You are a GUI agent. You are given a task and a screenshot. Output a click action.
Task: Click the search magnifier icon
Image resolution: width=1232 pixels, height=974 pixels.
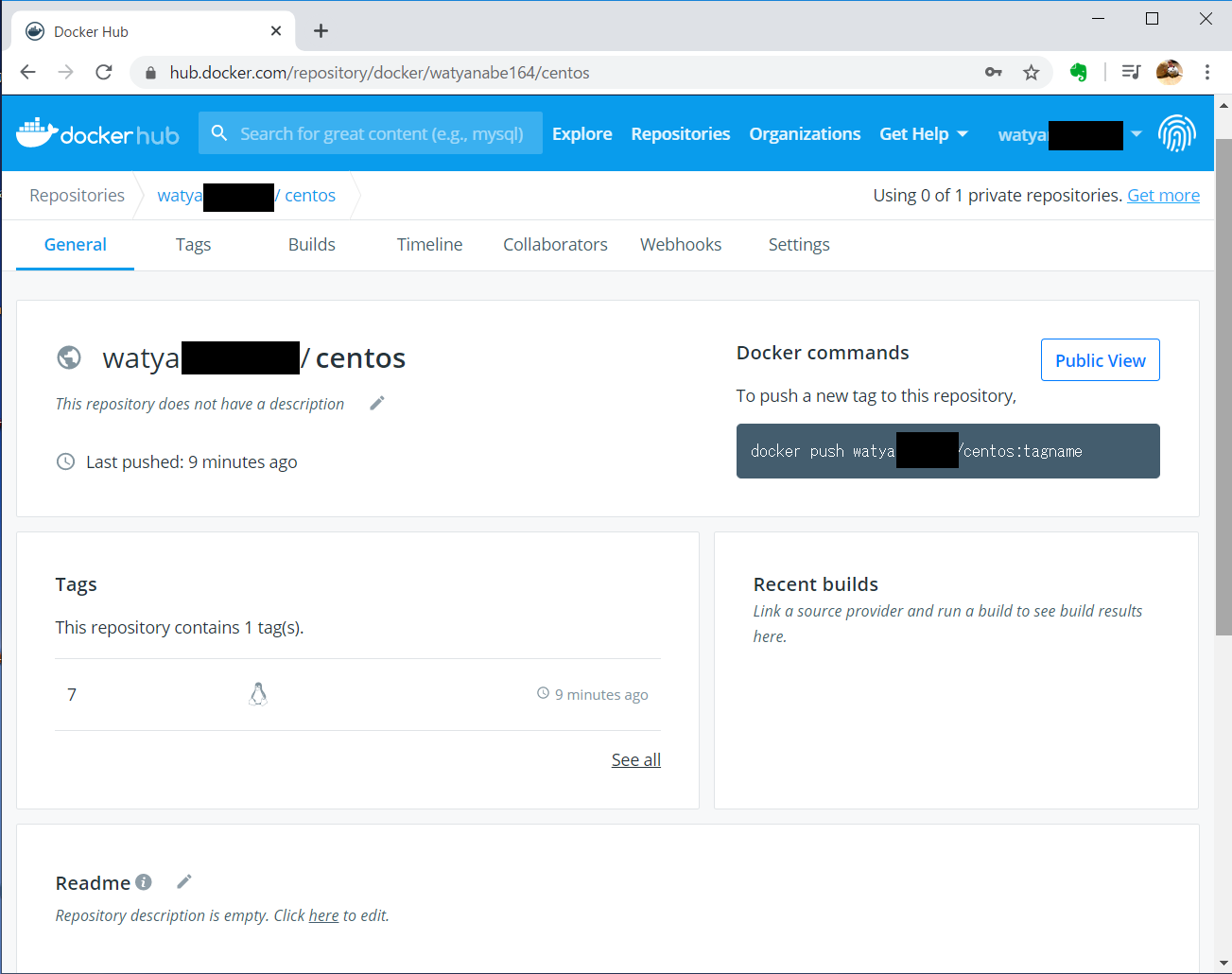(x=219, y=133)
